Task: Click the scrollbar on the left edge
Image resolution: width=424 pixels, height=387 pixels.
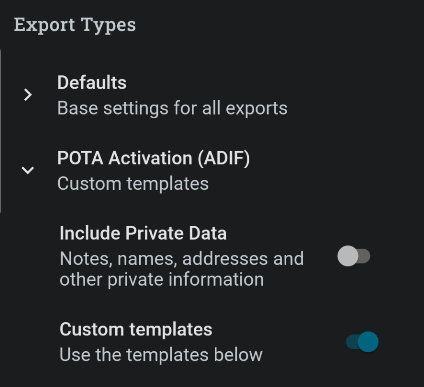Action: (x=1, y=131)
